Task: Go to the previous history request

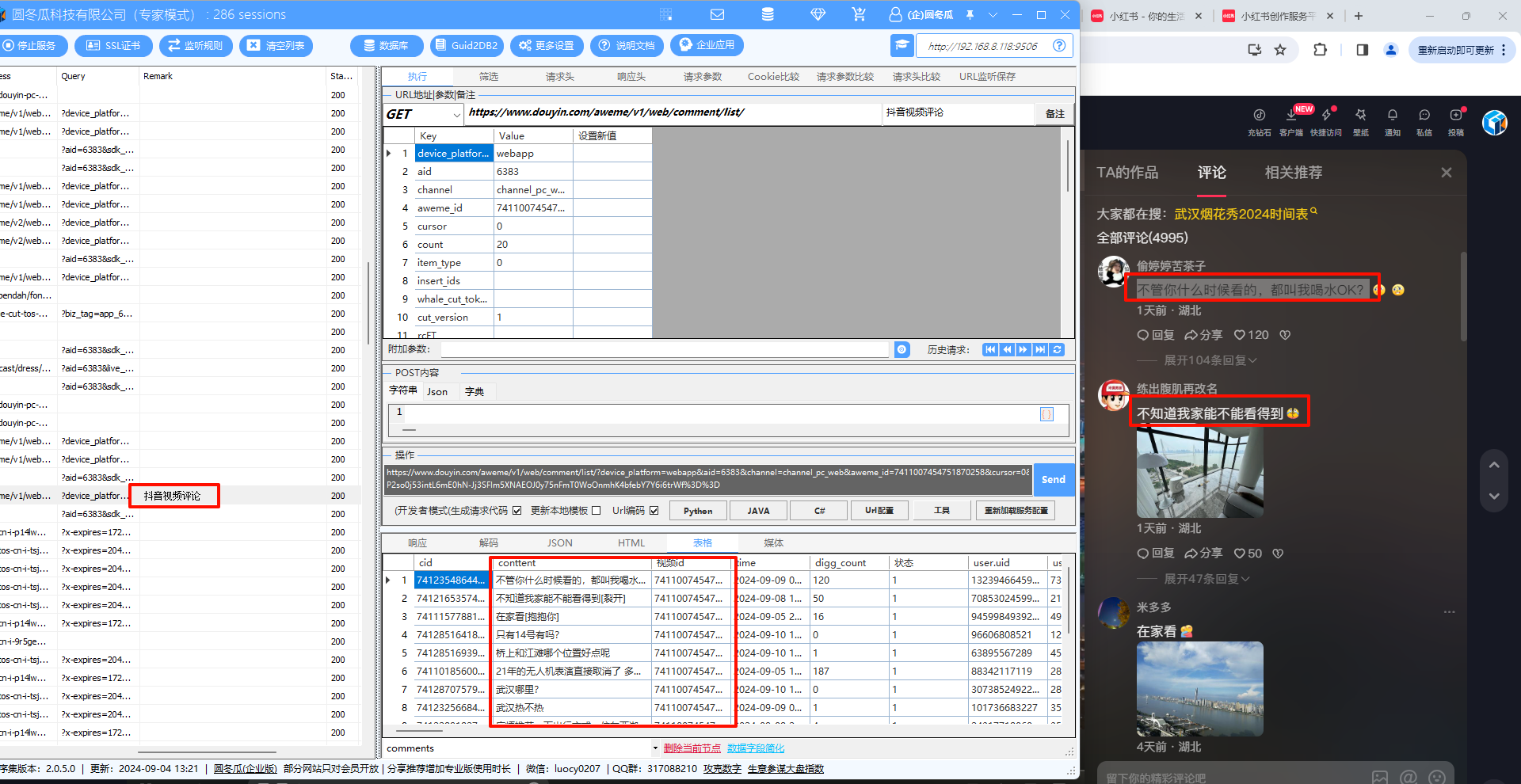Action: tap(1007, 349)
